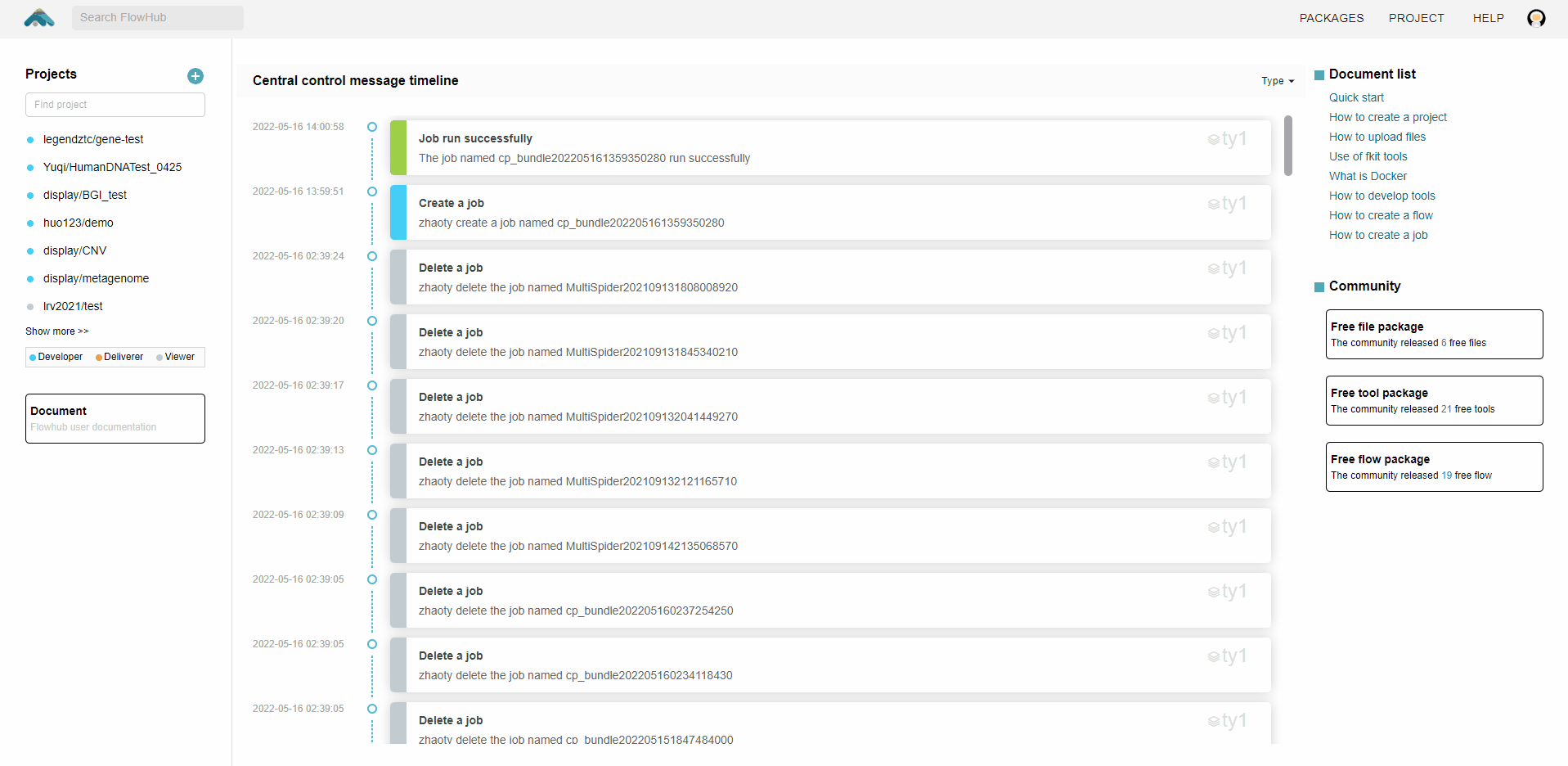Open How to upload files guide
The width and height of the screenshot is (1568, 766).
(1377, 137)
